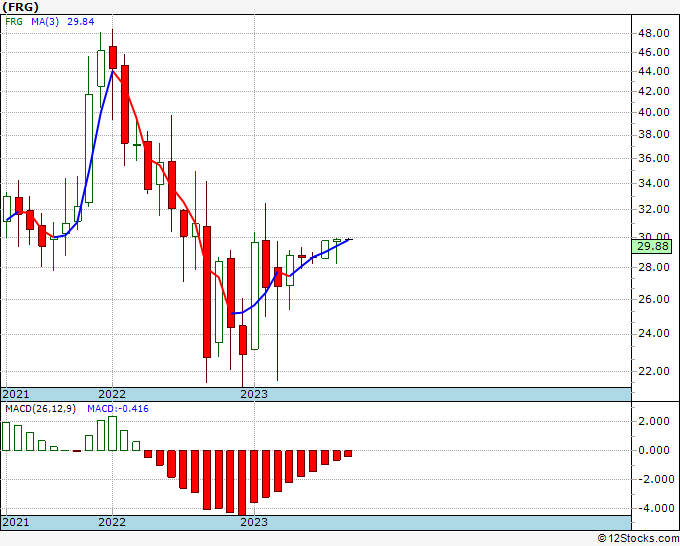Click 2023 on the price chart timeline

tap(254, 394)
